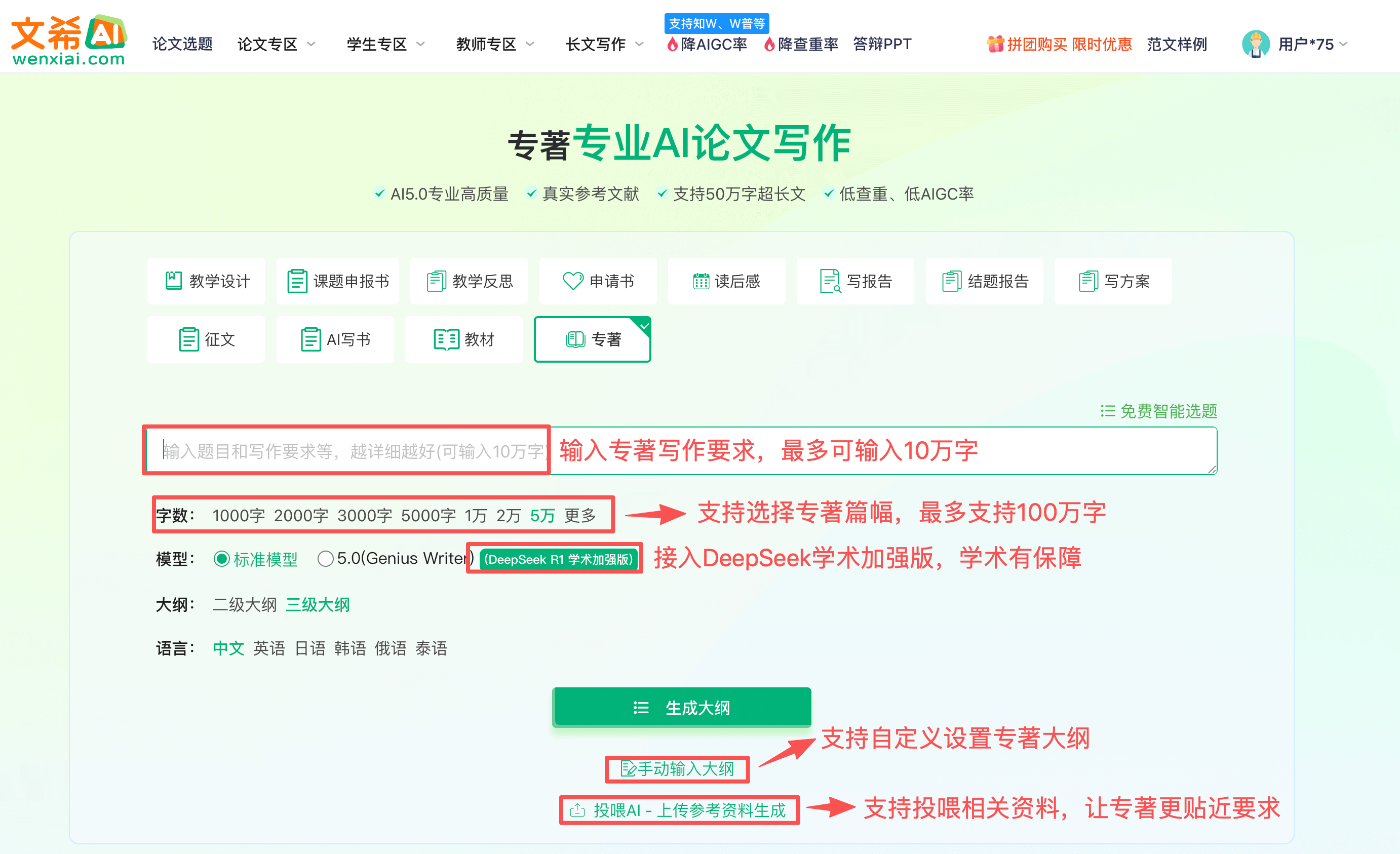Screen dimensions: 1400x854
Task: Click the 教学设计 book icon
Action: 173,281
